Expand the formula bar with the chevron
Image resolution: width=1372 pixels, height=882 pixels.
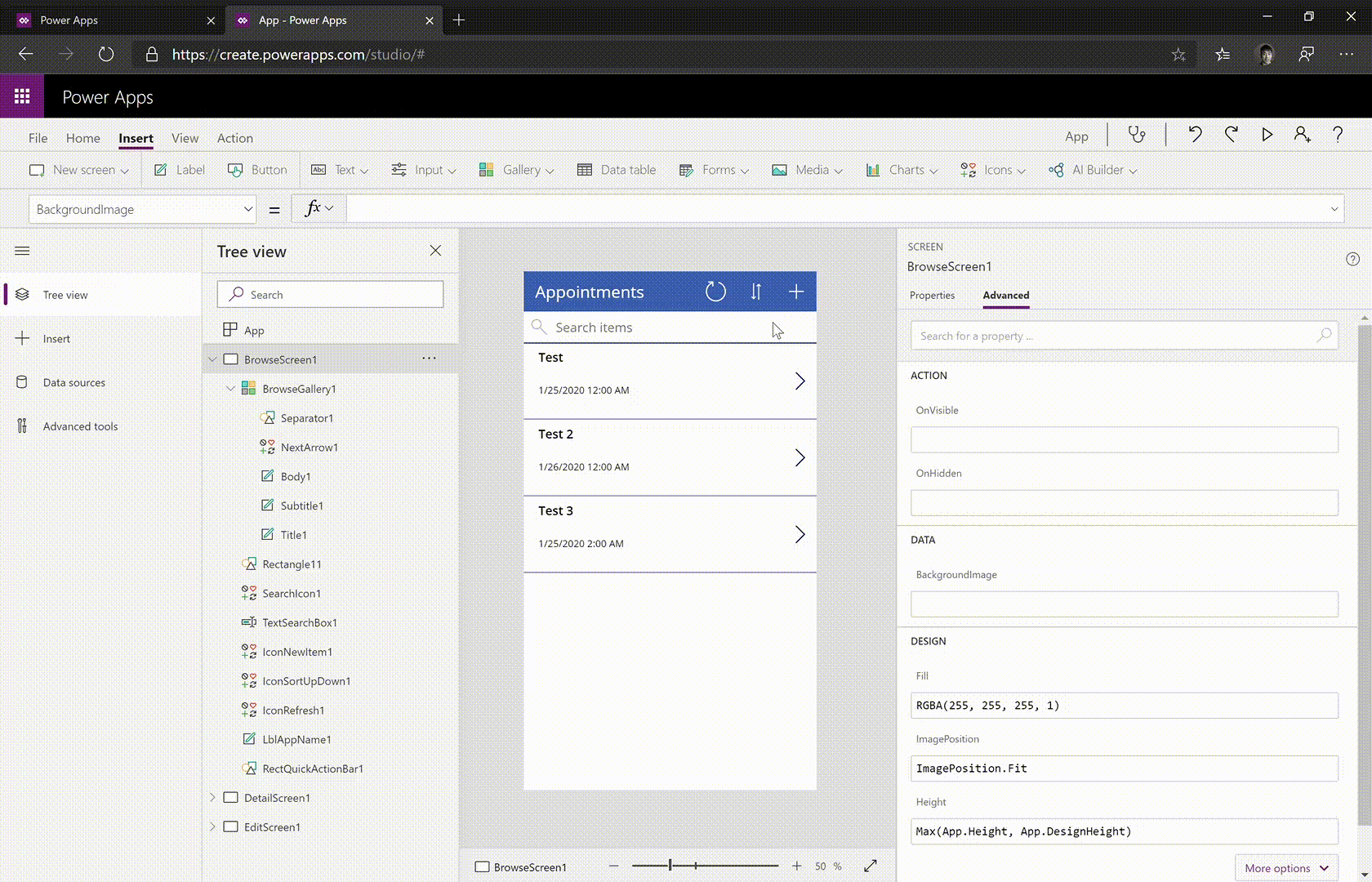tap(1334, 209)
